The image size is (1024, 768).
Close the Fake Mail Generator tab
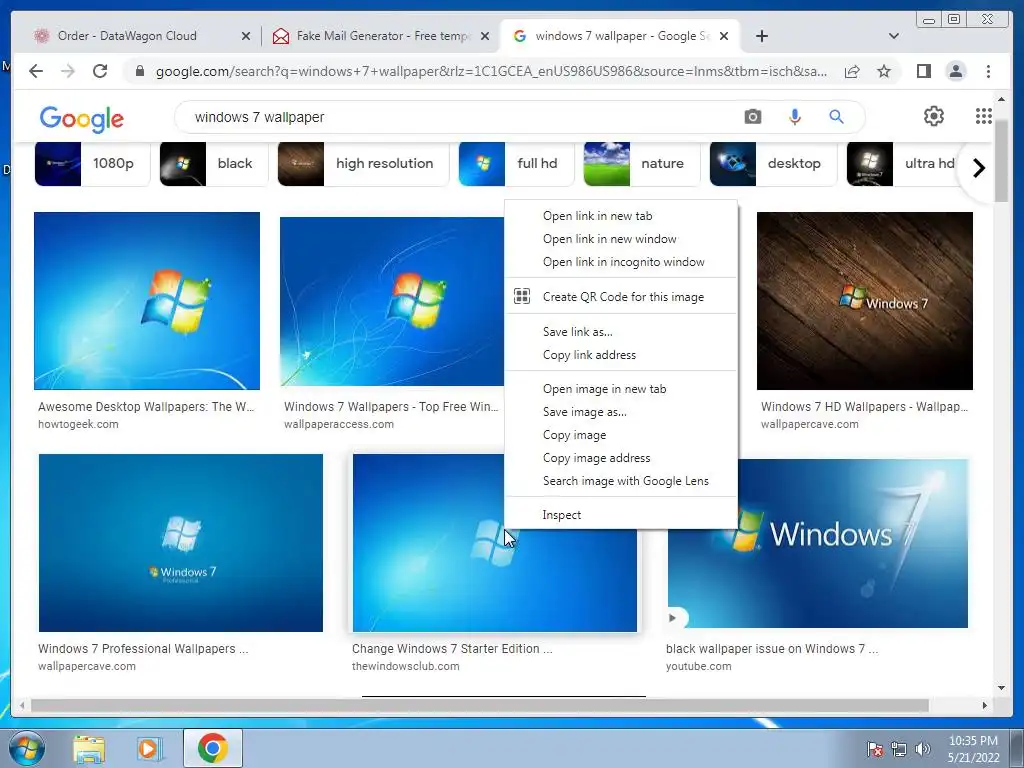point(485,36)
